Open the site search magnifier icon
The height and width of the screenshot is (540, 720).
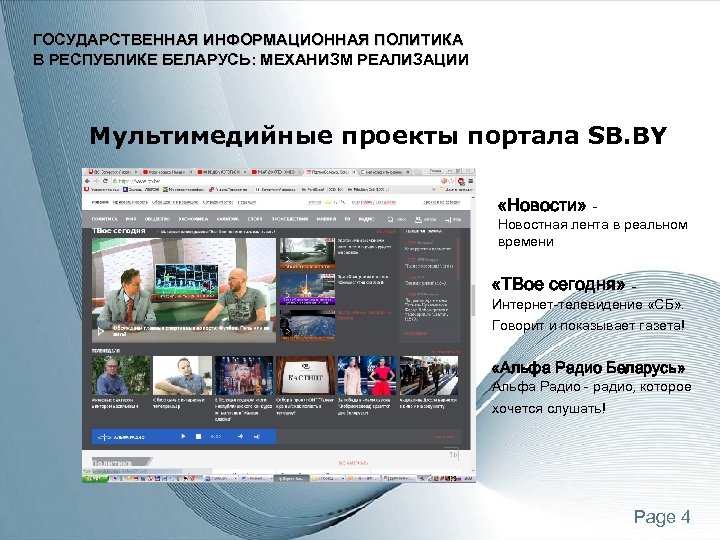point(390,219)
